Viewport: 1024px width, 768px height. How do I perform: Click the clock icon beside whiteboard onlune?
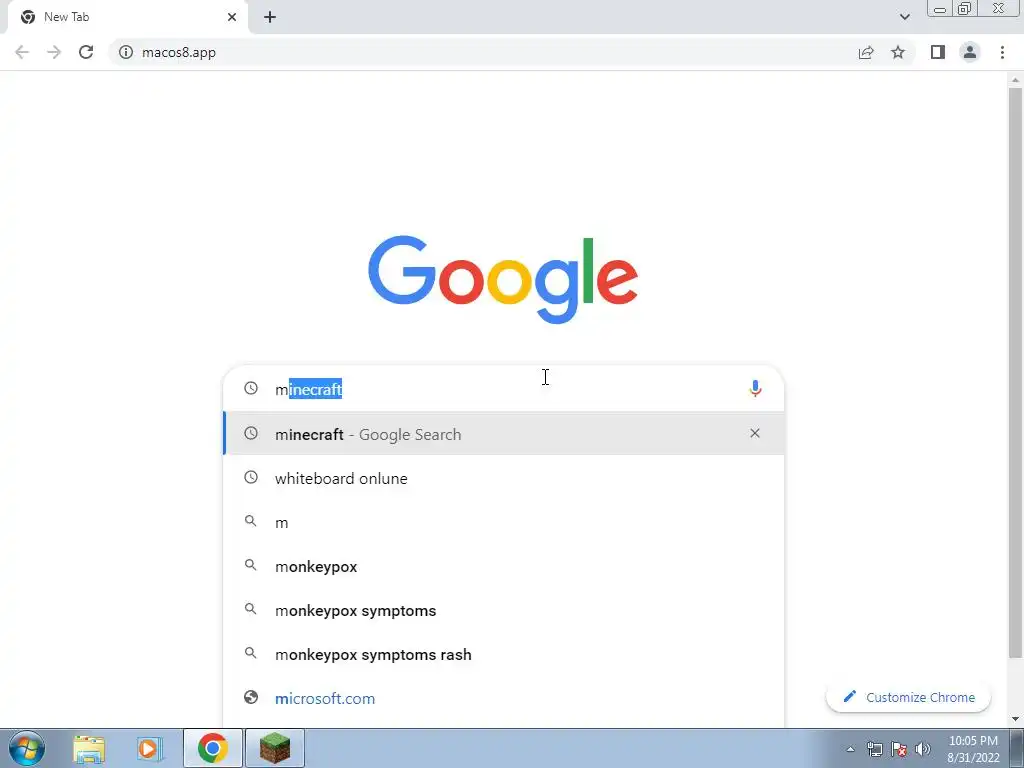point(251,477)
